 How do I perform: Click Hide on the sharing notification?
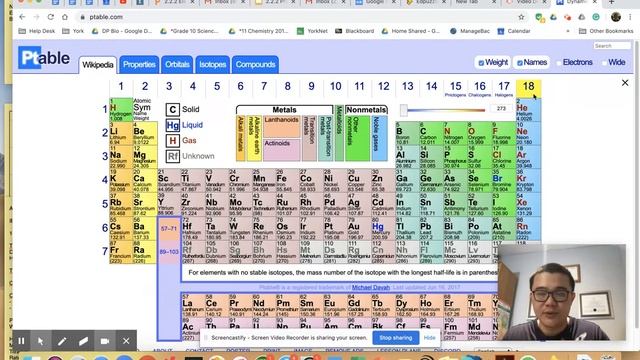pyautogui.click(x=429, y=338)
